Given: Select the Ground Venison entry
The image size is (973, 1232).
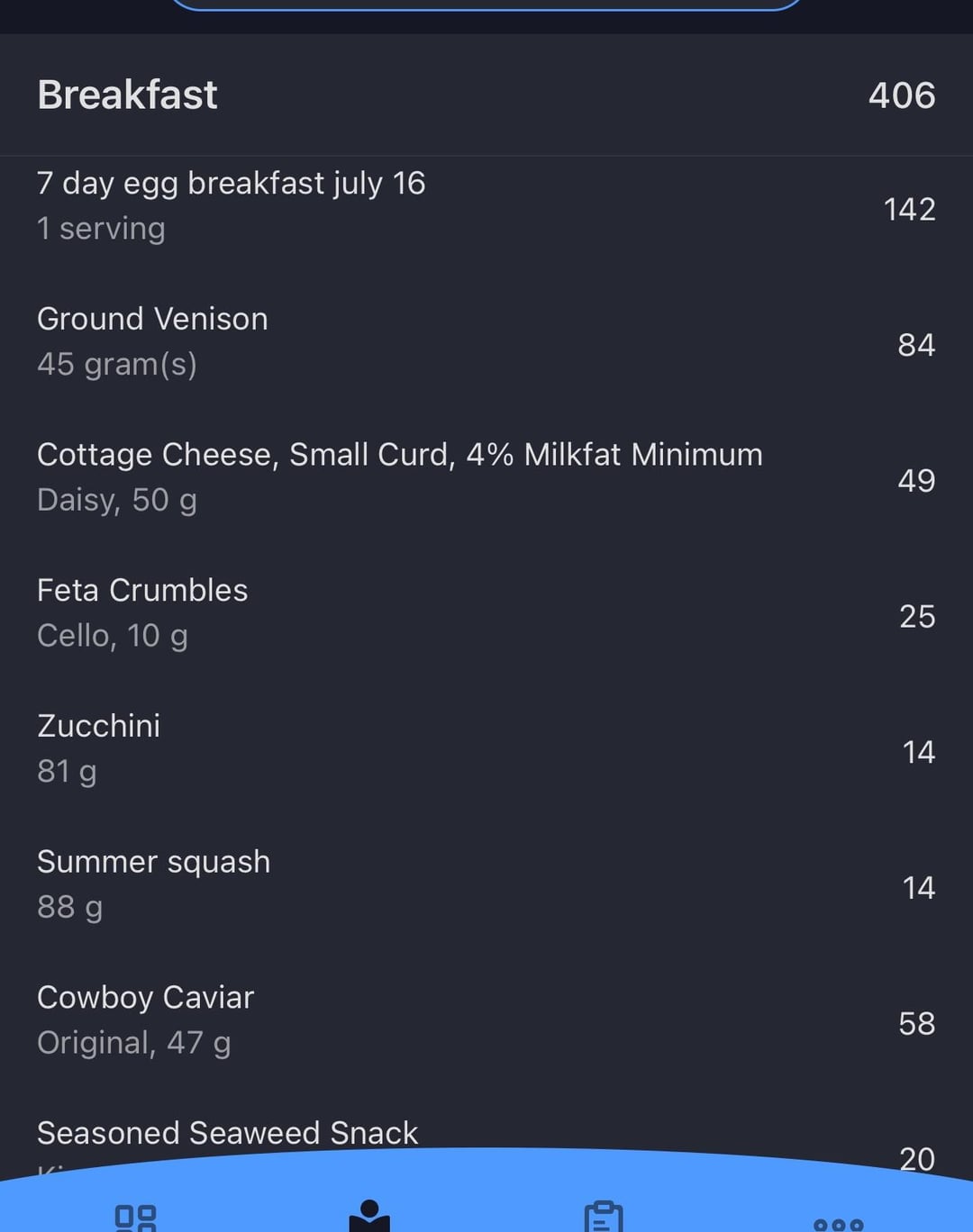Looking at the screenshot, I should point(486,342).
